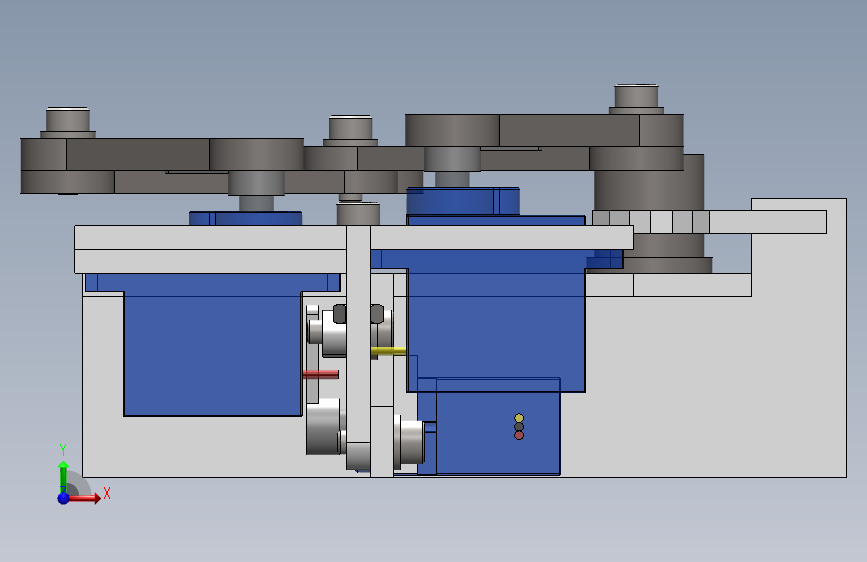Pick the yellow dot on the lower servo box
The width and height of the screenshot is (867, 562).
point(519,418)
